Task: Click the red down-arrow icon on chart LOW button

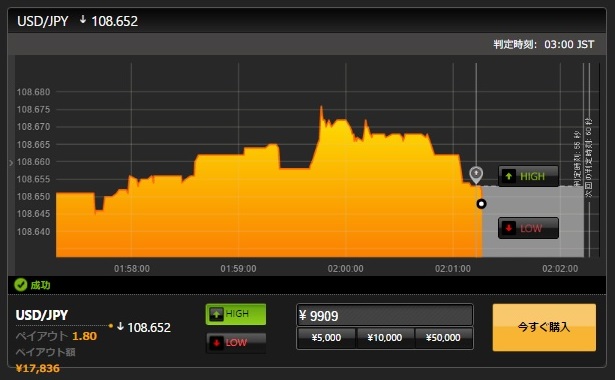Action: pos(508,228)
